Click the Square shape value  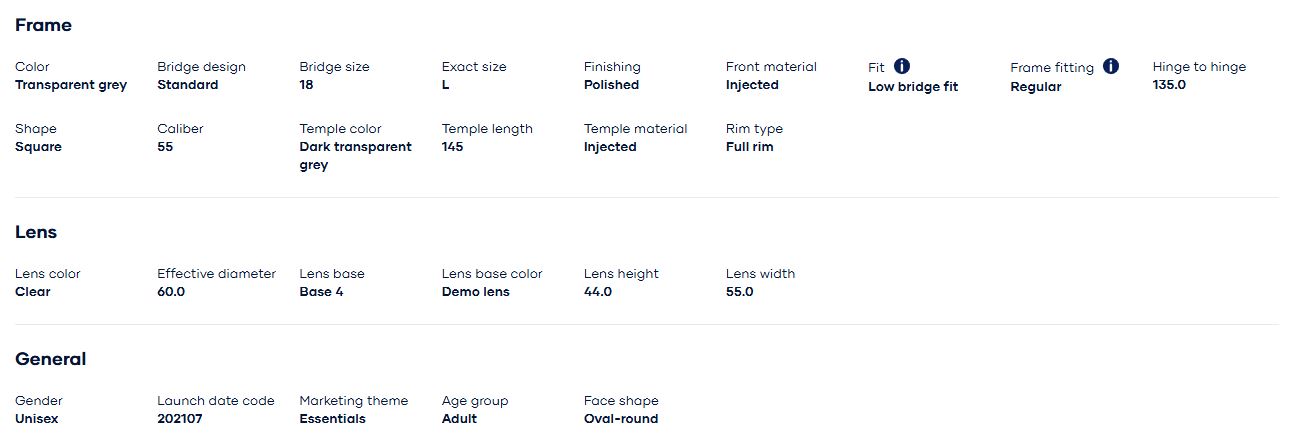[38, 147]
